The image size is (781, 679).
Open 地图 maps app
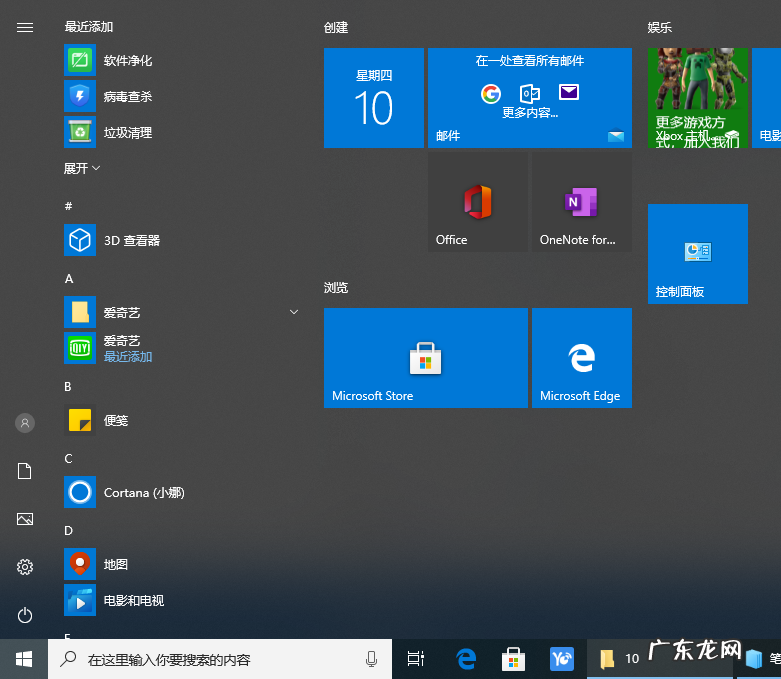coord(183,564)
